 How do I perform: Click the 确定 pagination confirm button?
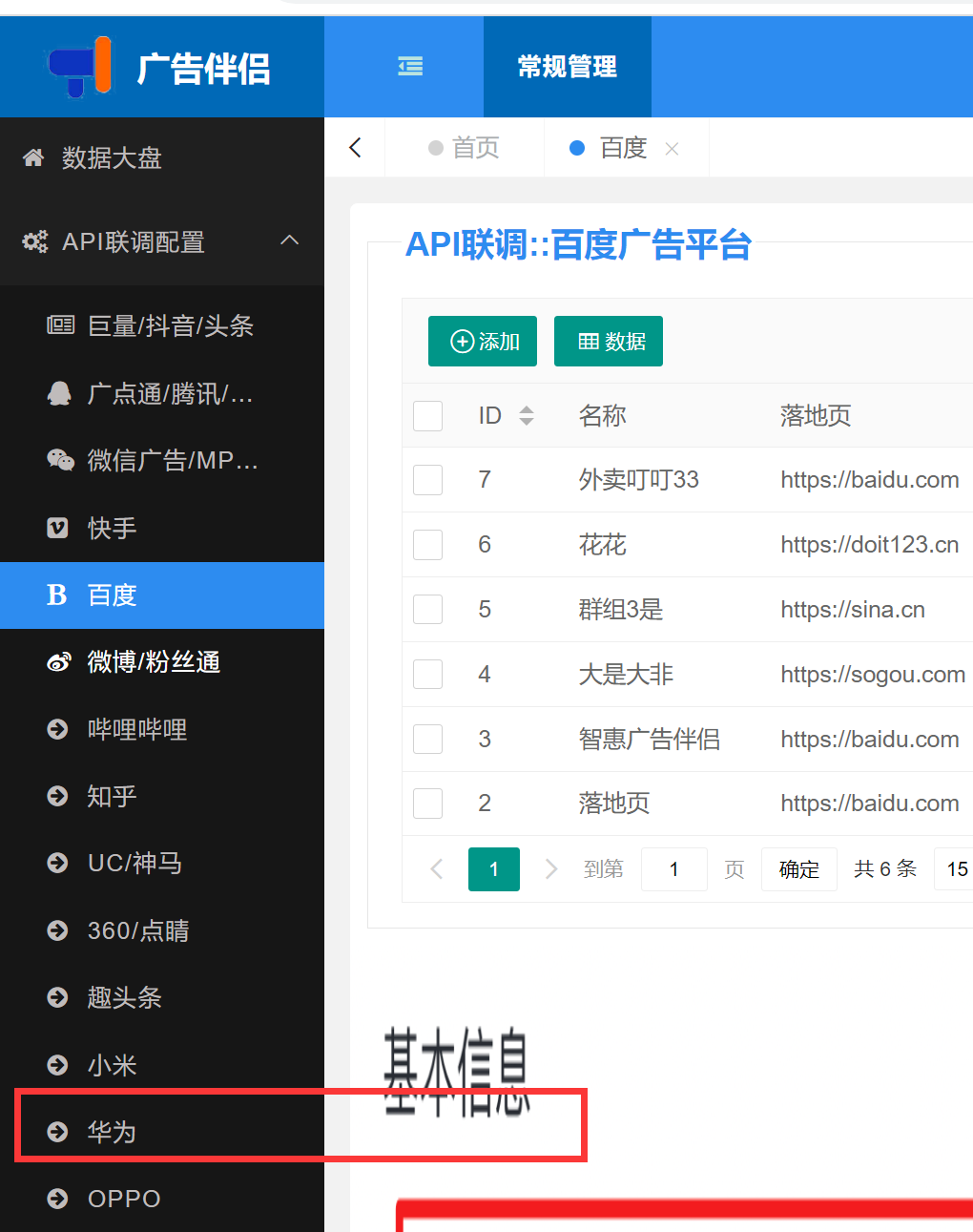coord(799,869)
